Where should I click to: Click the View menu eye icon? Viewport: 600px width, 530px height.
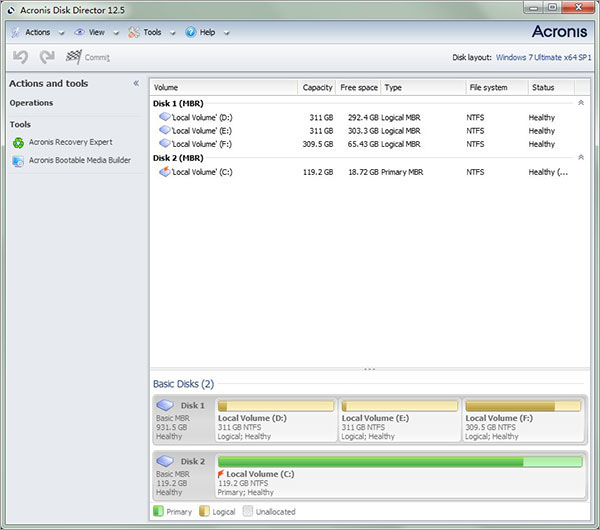pyautogui.click(x=79, y=32)
